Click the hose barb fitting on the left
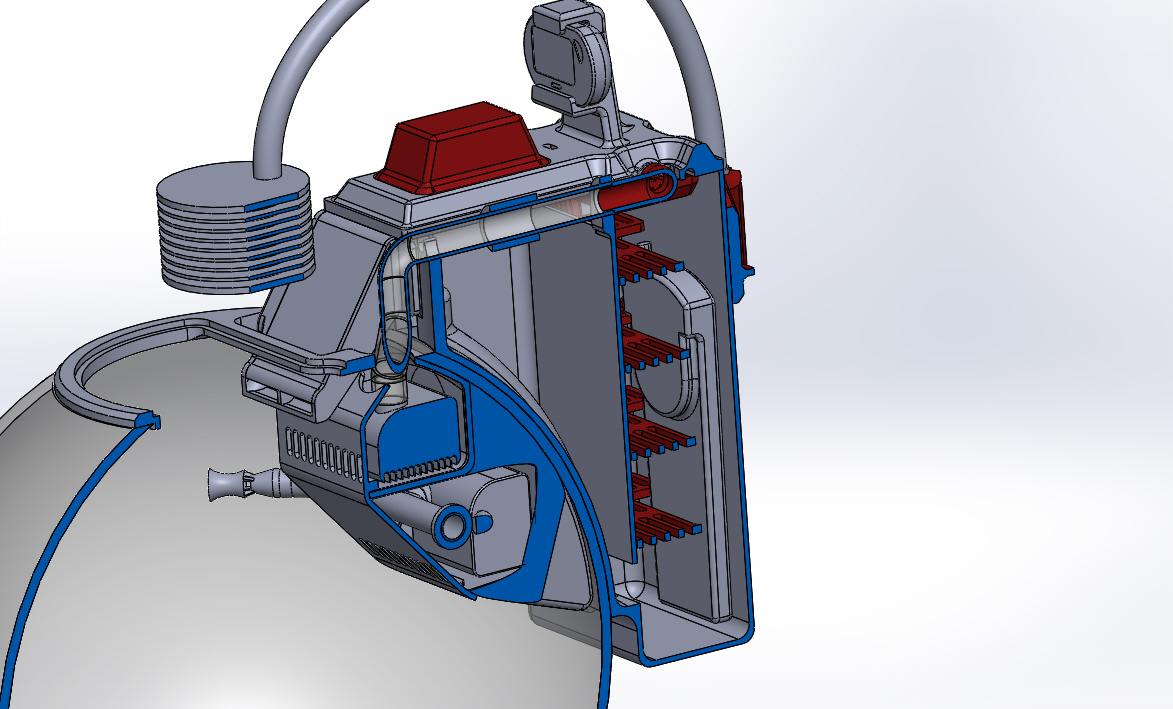Image resolution: width=1173 pixels, height=709 pixels. coord(232,485)
